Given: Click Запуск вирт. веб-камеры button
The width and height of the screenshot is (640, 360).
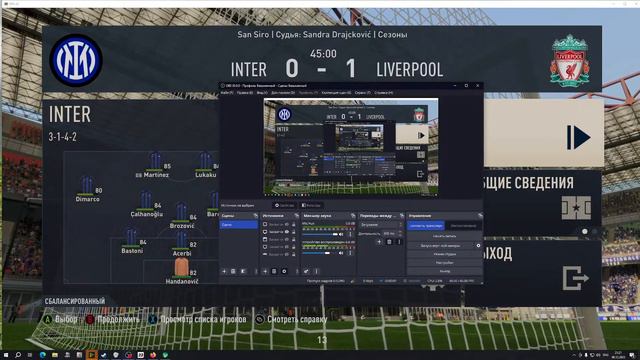Looking at the screenshot, I should coord(440,246).
